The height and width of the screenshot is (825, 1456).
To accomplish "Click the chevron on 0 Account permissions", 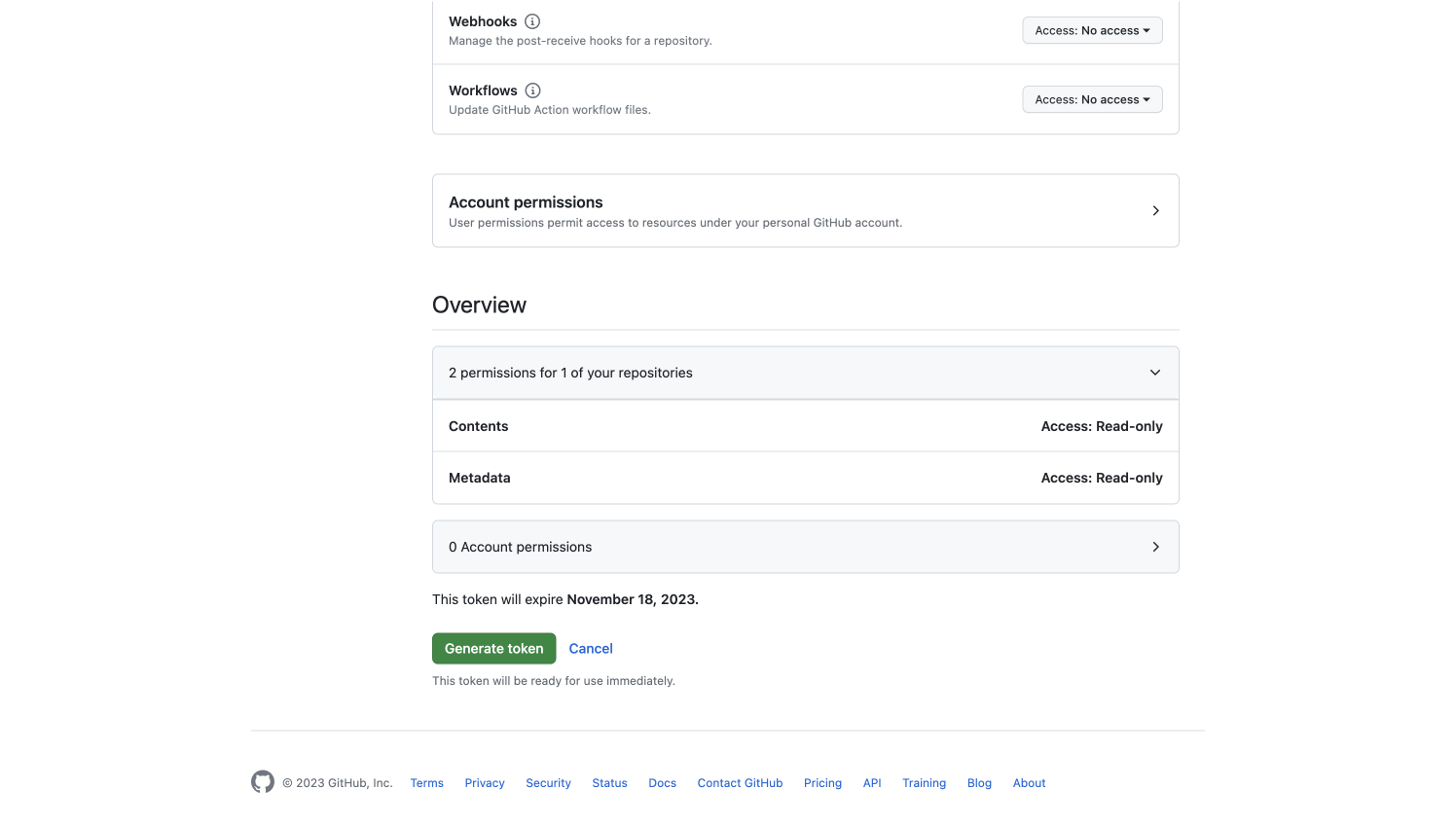I will click(1155, 546).
